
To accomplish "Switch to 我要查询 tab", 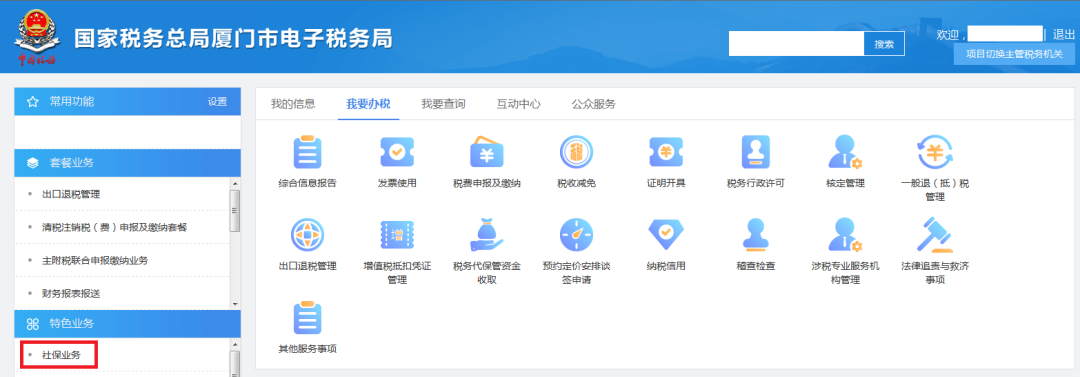I will coord(444,104).
